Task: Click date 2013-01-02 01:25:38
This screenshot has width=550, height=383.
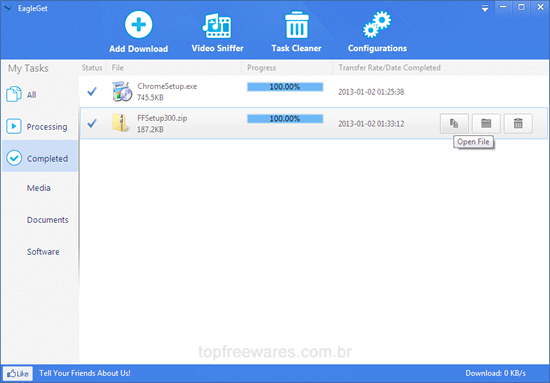Action: tap(371, 92)
